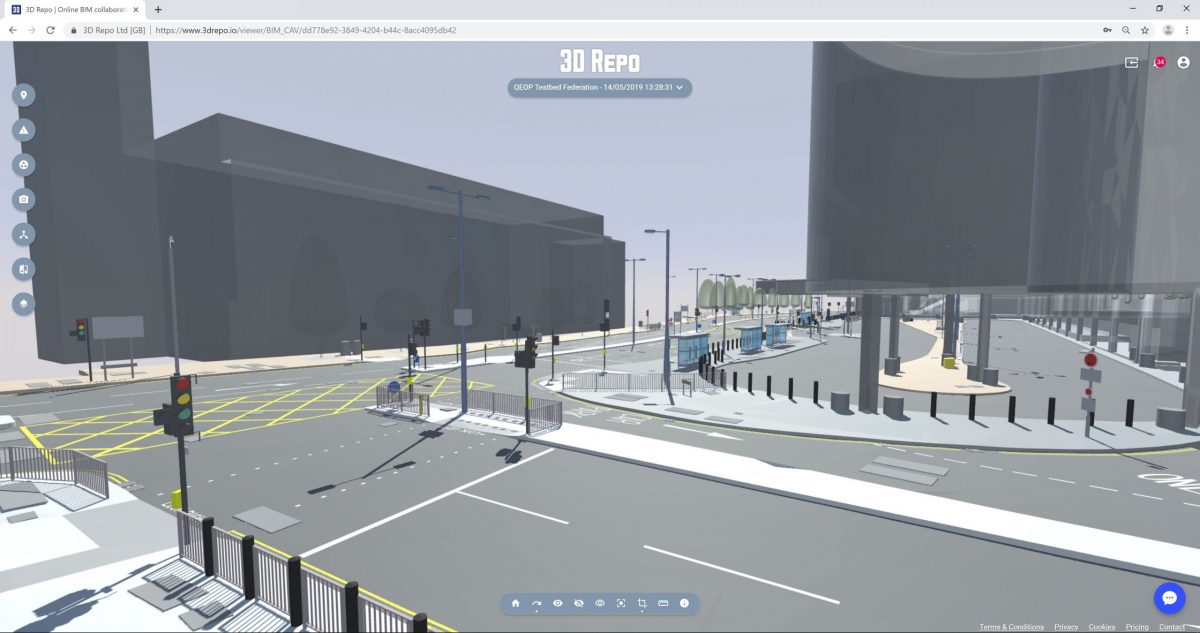Bookmark this page with the star icon
This screenshot has width=1200, height=633.
click(1145, 30)
